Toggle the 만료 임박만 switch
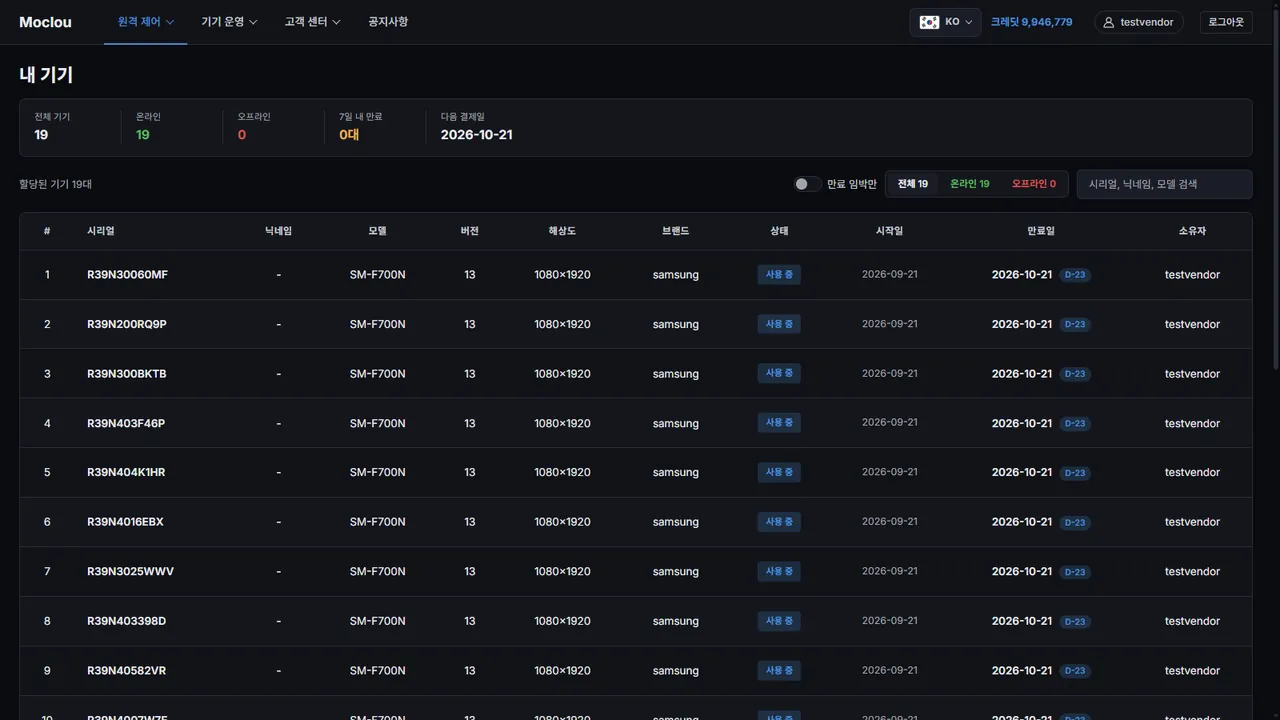The width and height of the screenshot is (1280, 720). [x=807, y=184]
